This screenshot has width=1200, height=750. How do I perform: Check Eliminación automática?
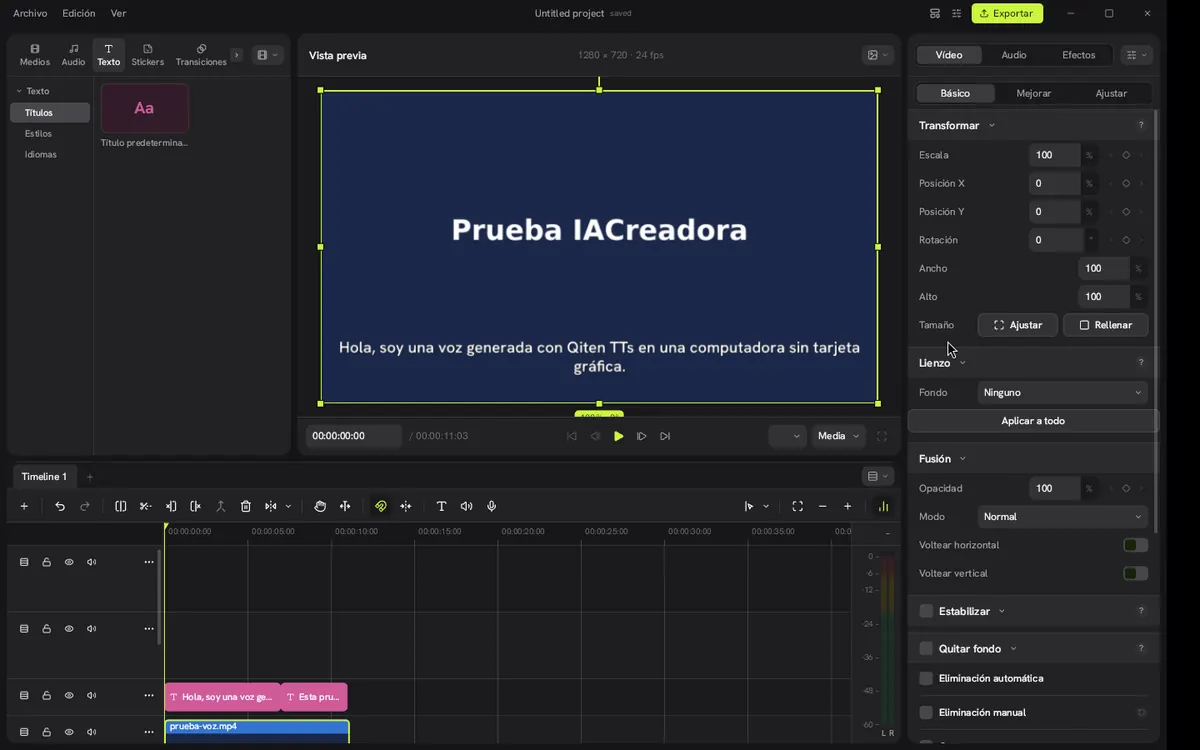coord(926,678)
